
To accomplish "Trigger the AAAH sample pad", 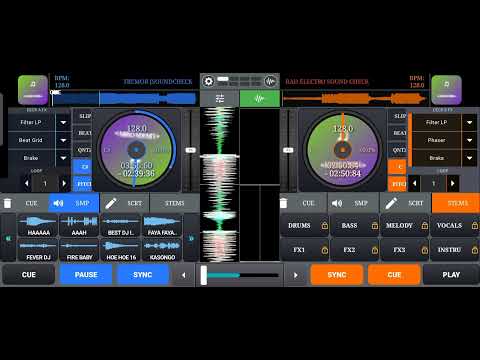I will pos(79,226).
